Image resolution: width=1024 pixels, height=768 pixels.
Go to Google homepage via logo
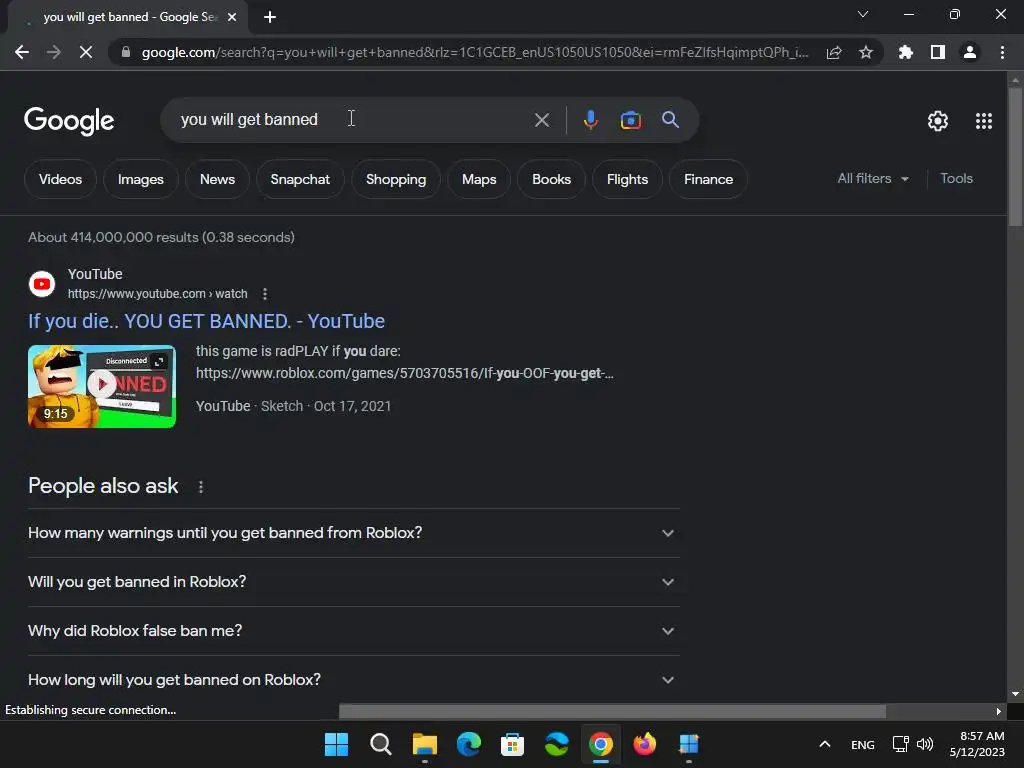click(69, 121)
